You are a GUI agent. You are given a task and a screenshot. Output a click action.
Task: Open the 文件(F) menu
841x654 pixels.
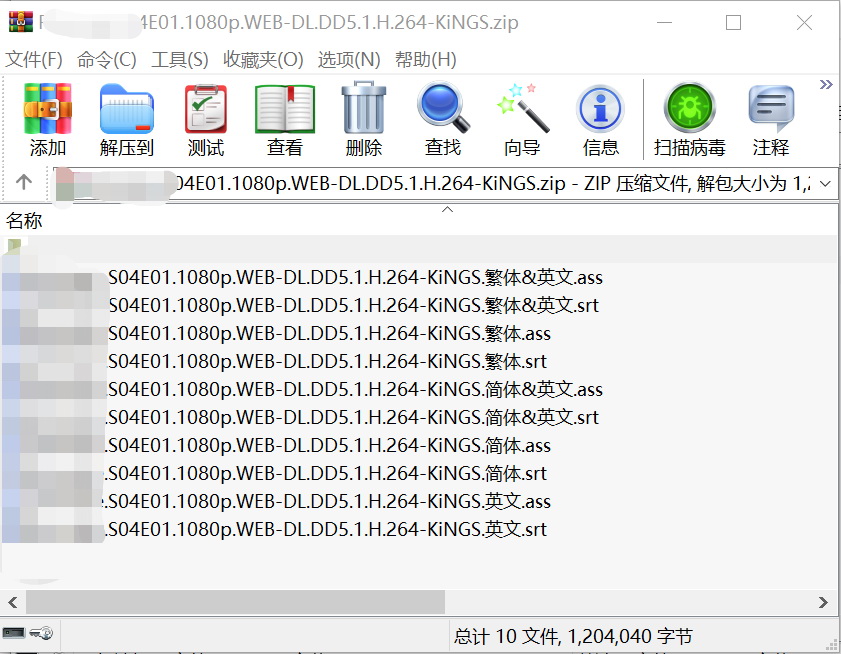(x=34, y=60)
